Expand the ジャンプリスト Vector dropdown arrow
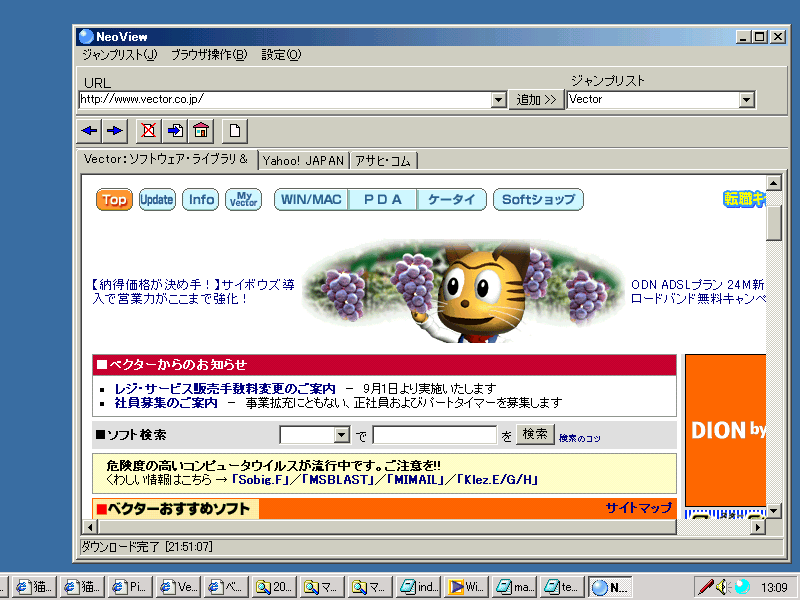800x600 pixels. [x=746, y=99]
